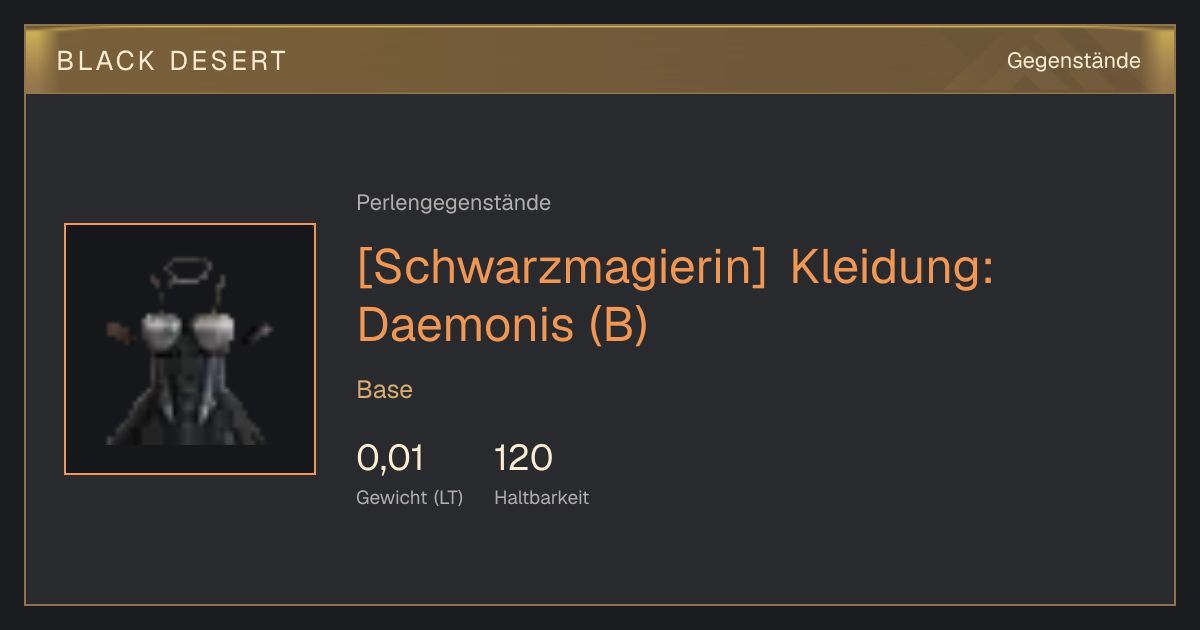Click the gold header banner center

[x=600, y=60]
